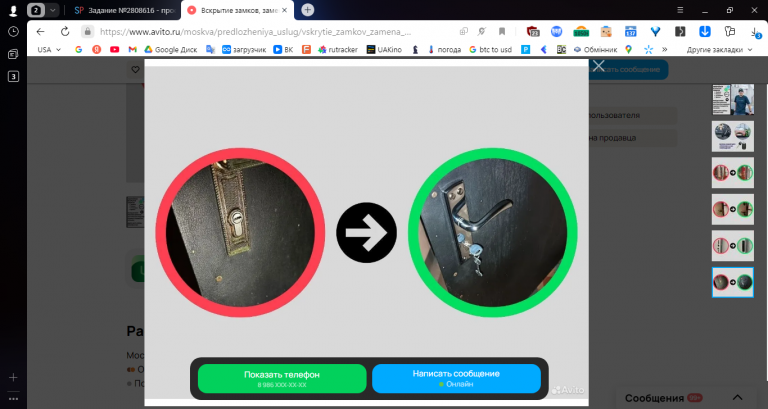
Task: Open the blue diamond extension icon
Action: (655, 31)
